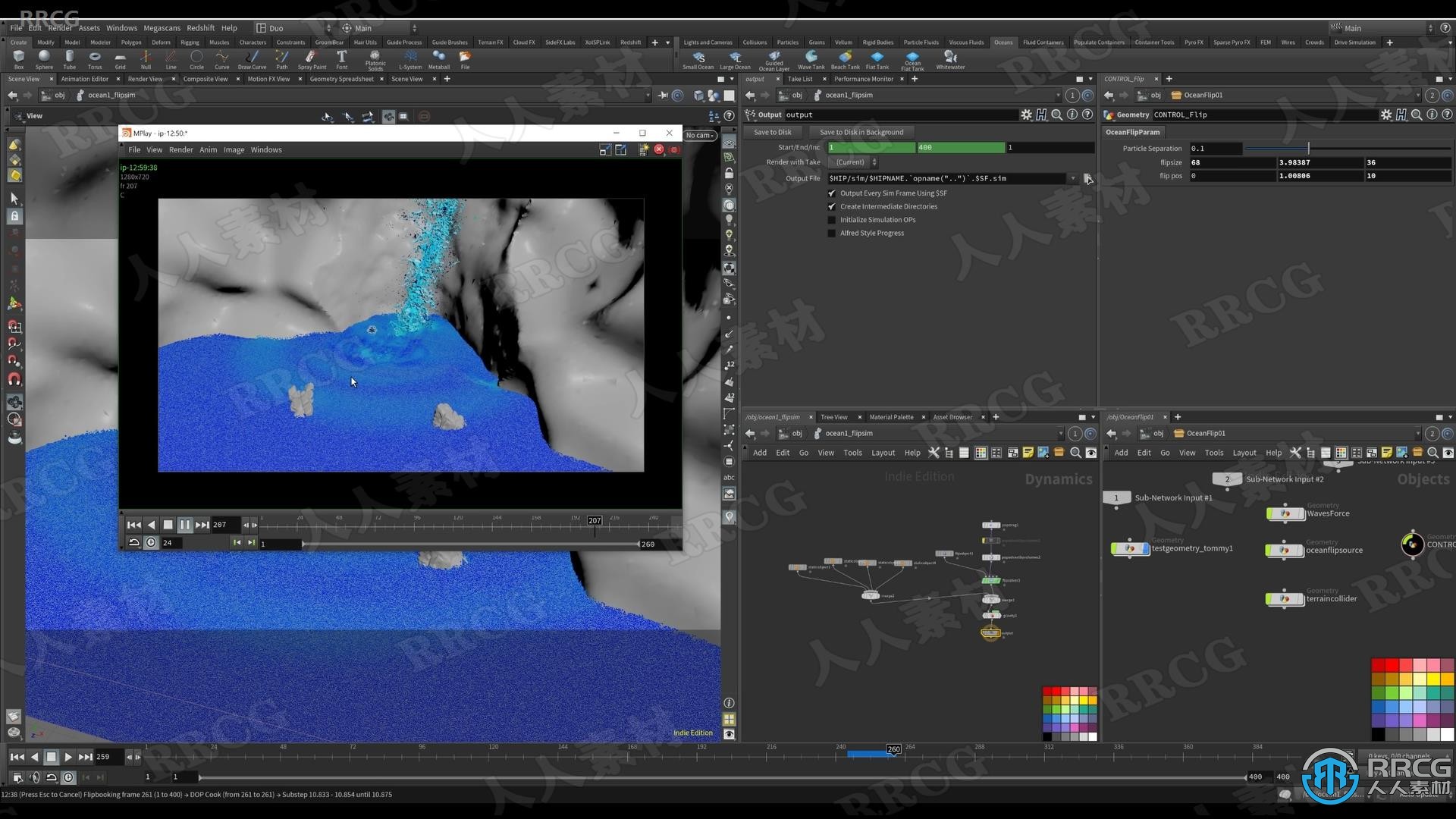This screenshot has height=819, width=1456.
Task: Pick the red swatch in the right color palette
Action: pos(1378,665)
